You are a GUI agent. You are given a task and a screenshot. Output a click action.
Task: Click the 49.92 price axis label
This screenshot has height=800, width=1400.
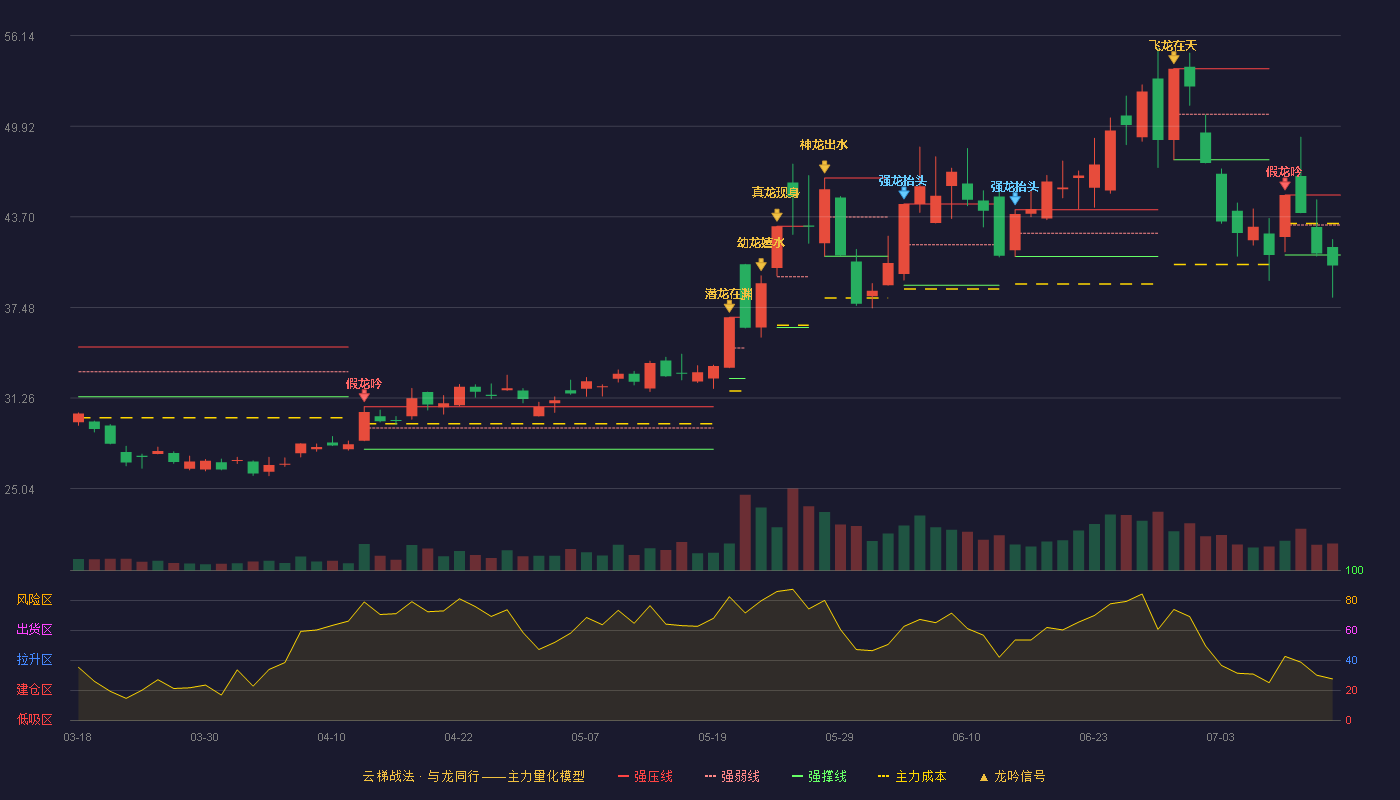coord(19,127)
